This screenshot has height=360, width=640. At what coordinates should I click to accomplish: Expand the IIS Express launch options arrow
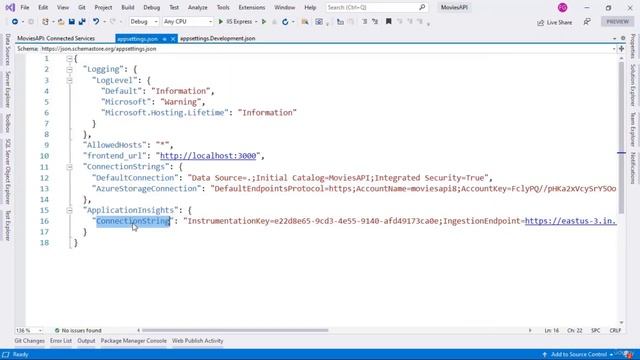(256, 22)
